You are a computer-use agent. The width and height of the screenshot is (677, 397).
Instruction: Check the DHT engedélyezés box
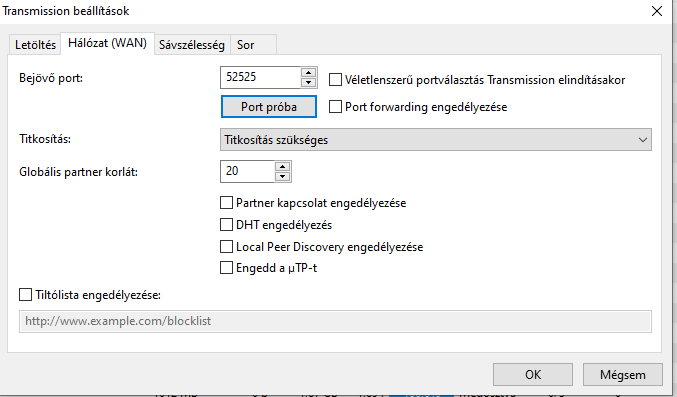point(226,225)
